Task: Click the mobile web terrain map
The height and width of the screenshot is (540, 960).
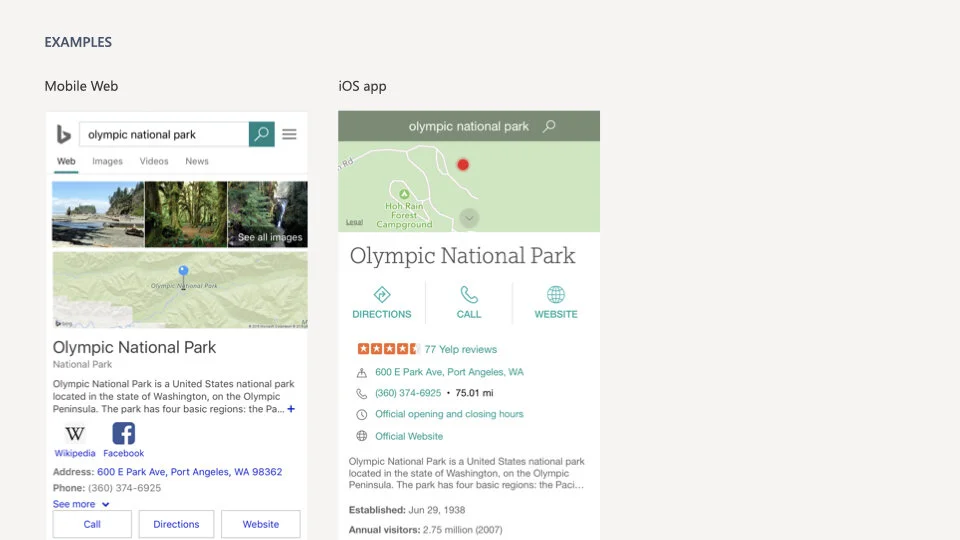Action: tap(180, 290)
